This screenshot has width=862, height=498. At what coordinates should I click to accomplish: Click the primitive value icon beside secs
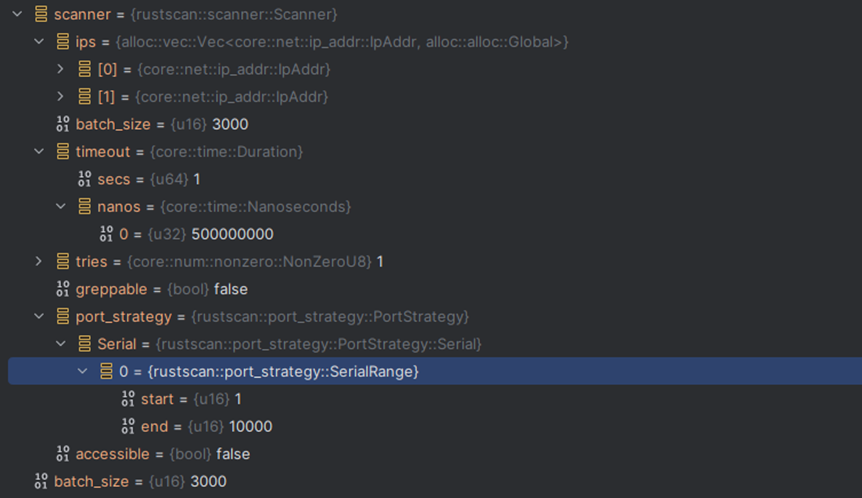point(85,179)
